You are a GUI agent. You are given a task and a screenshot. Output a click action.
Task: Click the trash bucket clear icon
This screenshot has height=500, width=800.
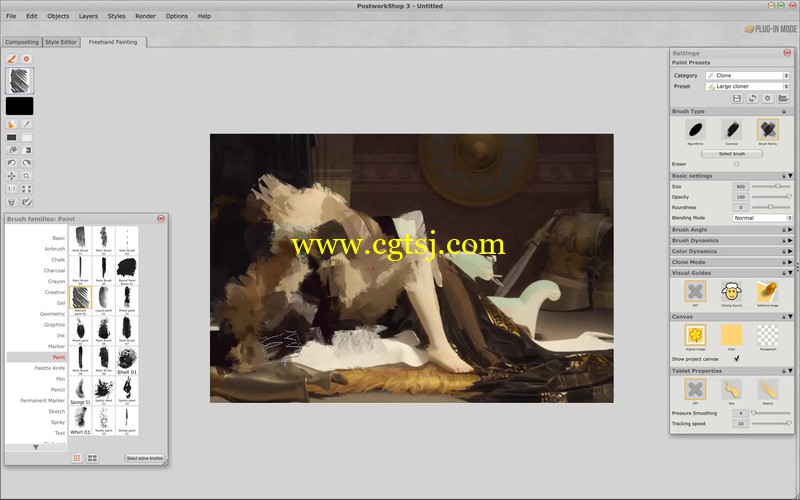coord(12,202)
